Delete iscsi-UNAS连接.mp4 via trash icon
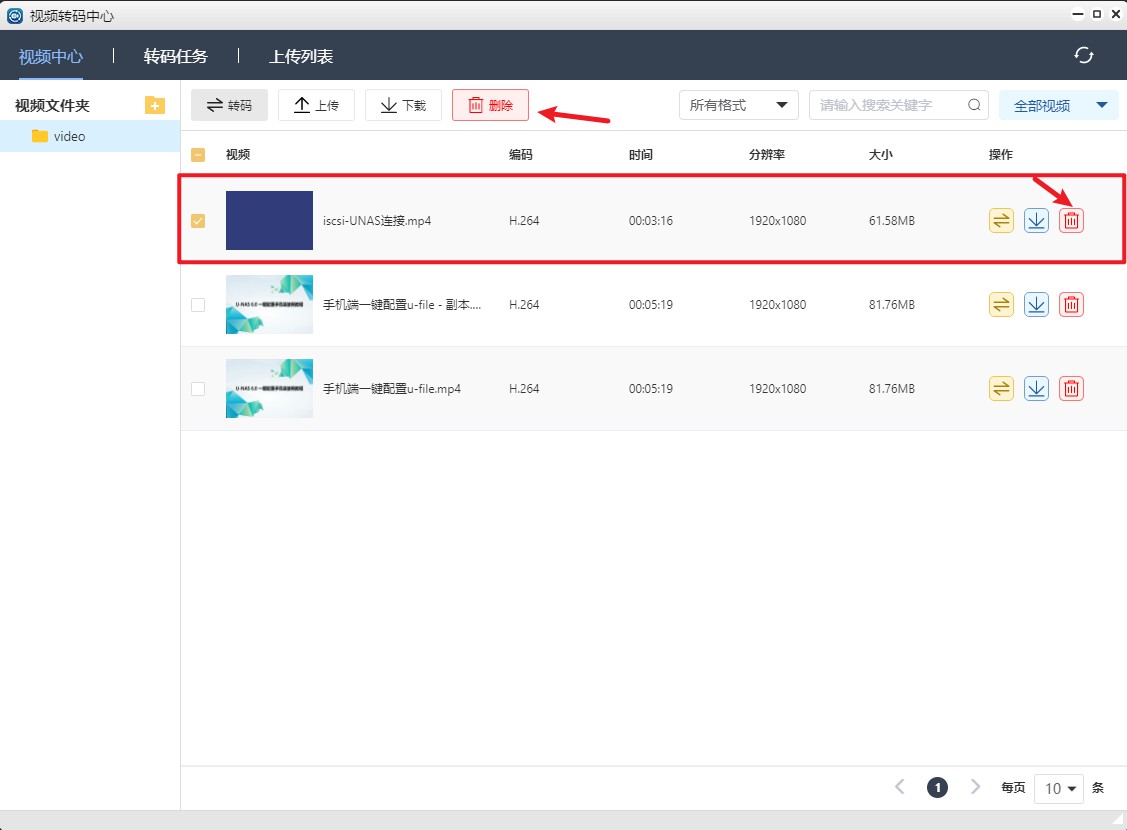 1071,221
